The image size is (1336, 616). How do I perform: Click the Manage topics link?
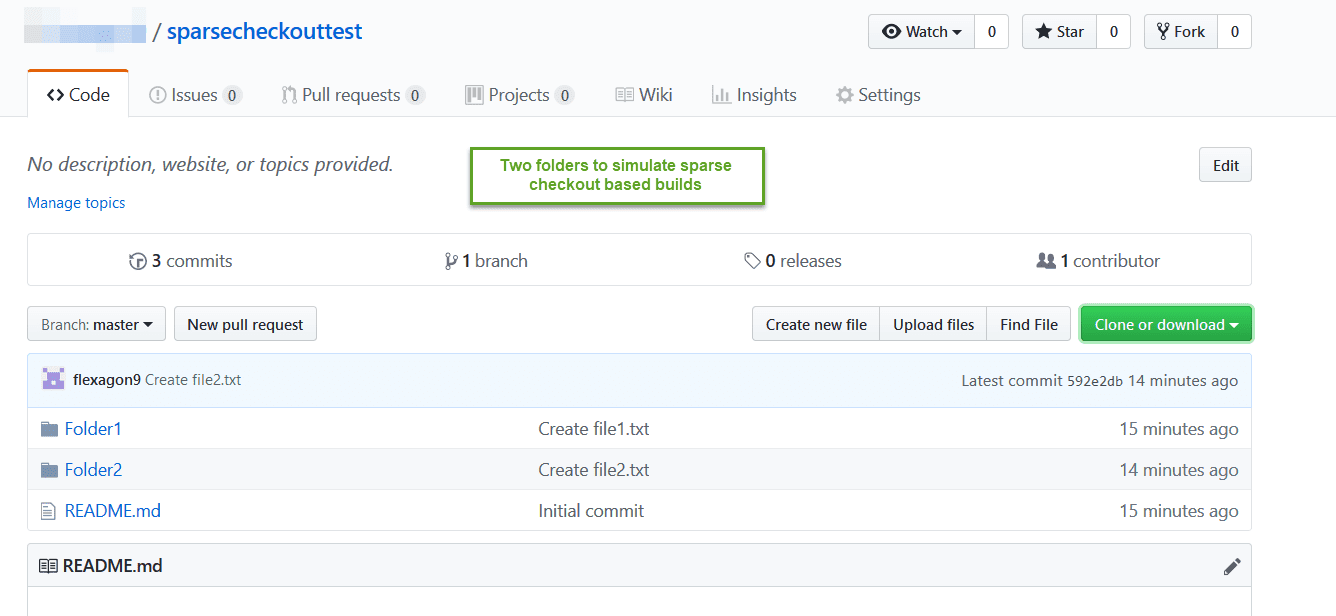pos(76,202)
